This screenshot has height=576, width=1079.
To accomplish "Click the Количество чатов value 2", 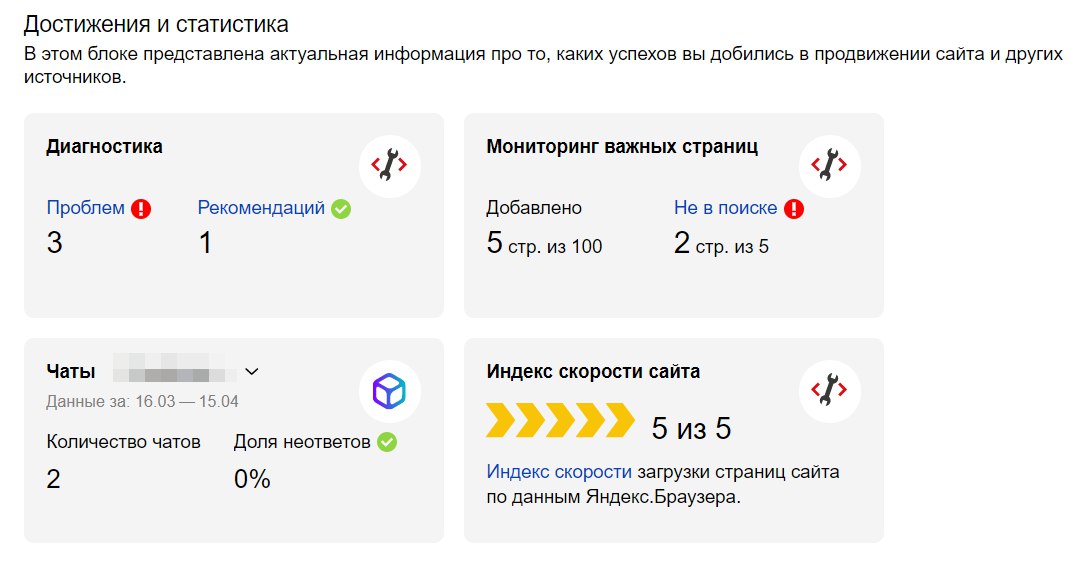I will click(x=54, y=479).
